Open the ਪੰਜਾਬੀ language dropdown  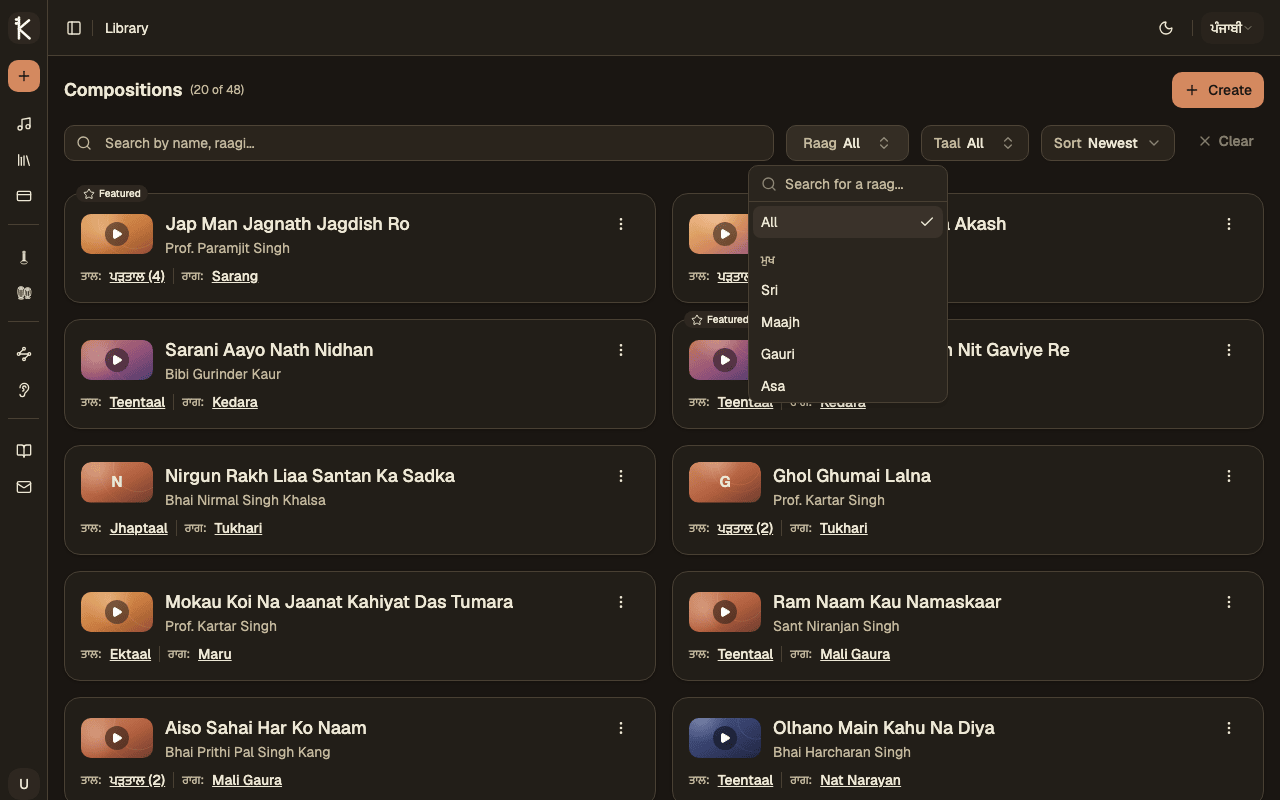click(1232, 28)
